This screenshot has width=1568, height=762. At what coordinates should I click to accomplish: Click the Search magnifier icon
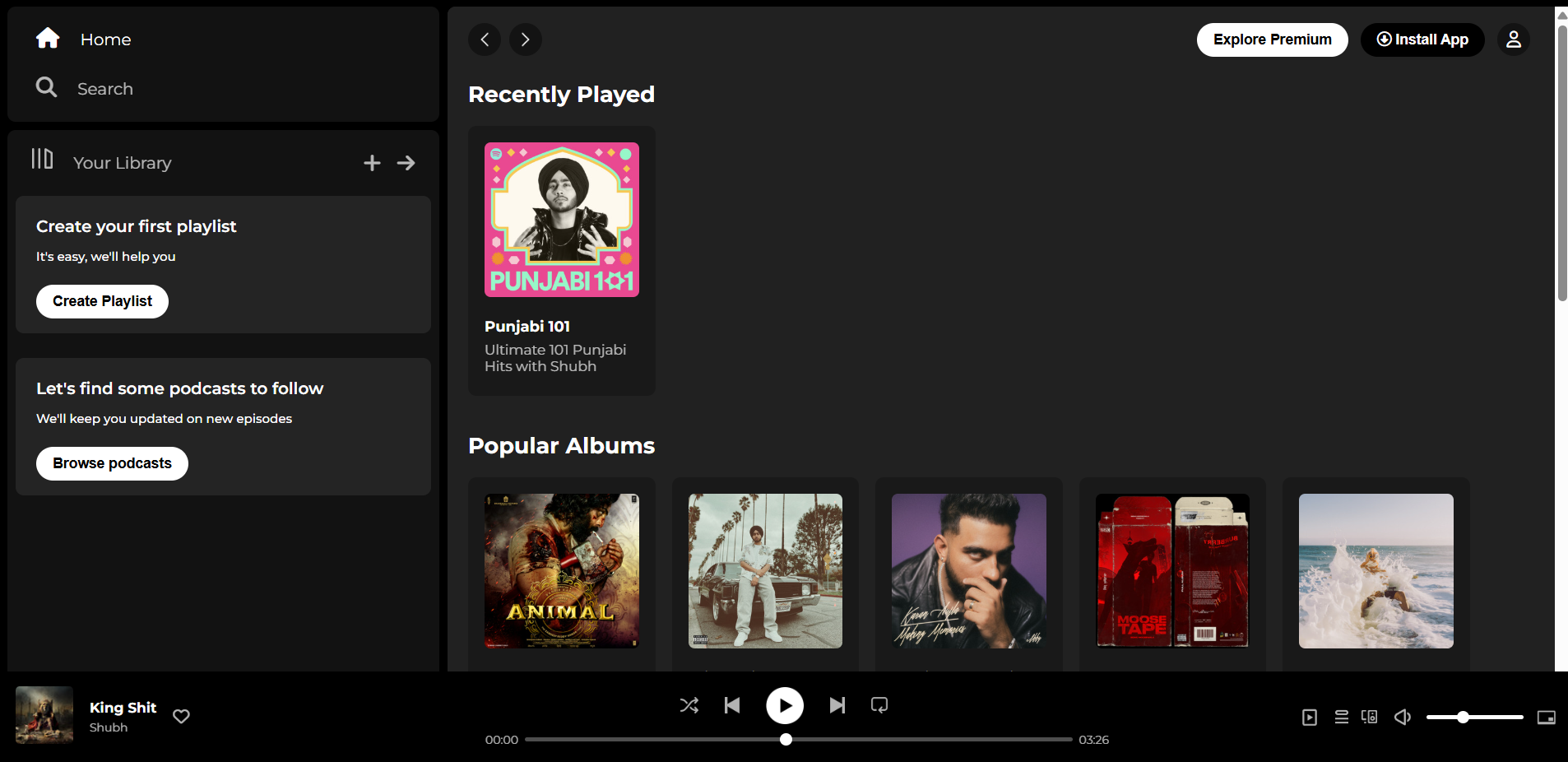47,87
